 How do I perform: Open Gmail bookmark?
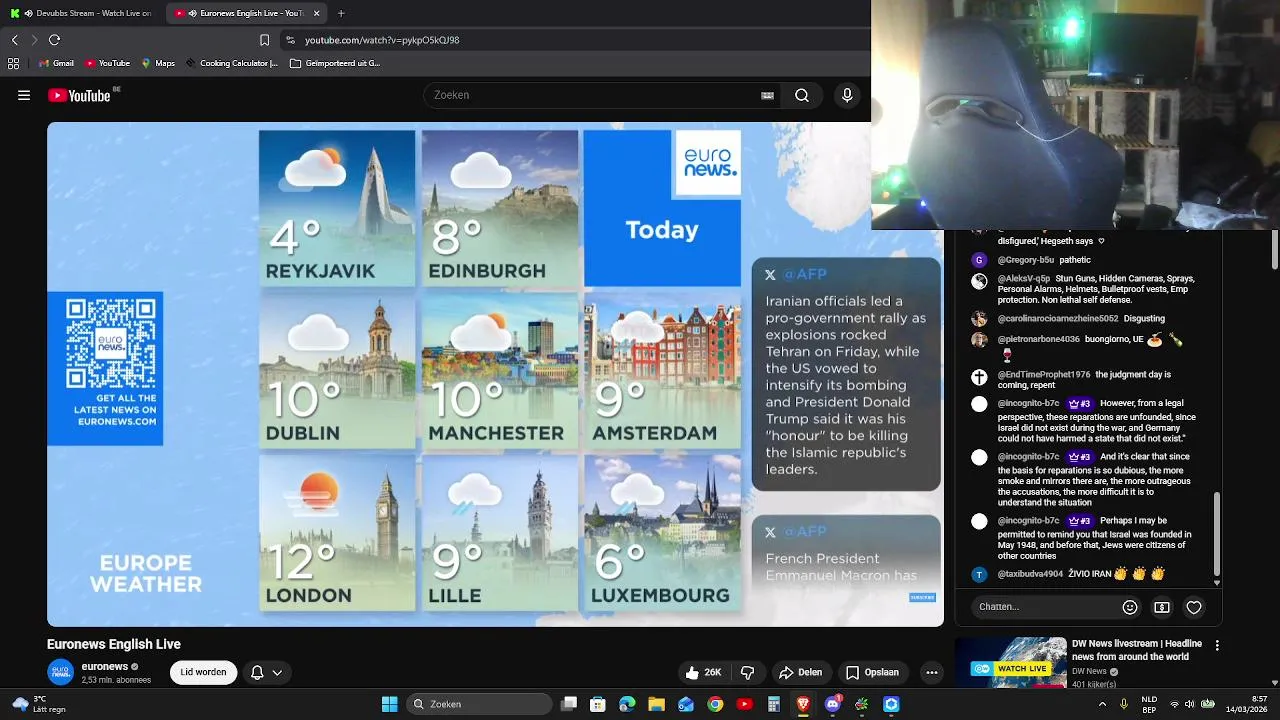point(56,63)
